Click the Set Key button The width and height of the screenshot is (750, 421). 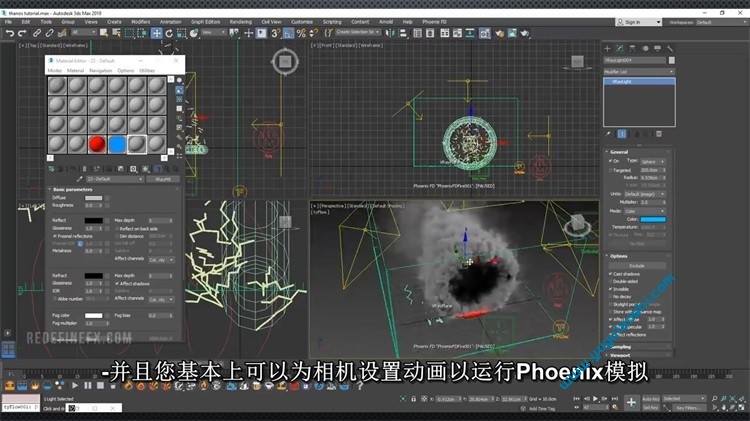pyautogui.click(x=651, y=408)
